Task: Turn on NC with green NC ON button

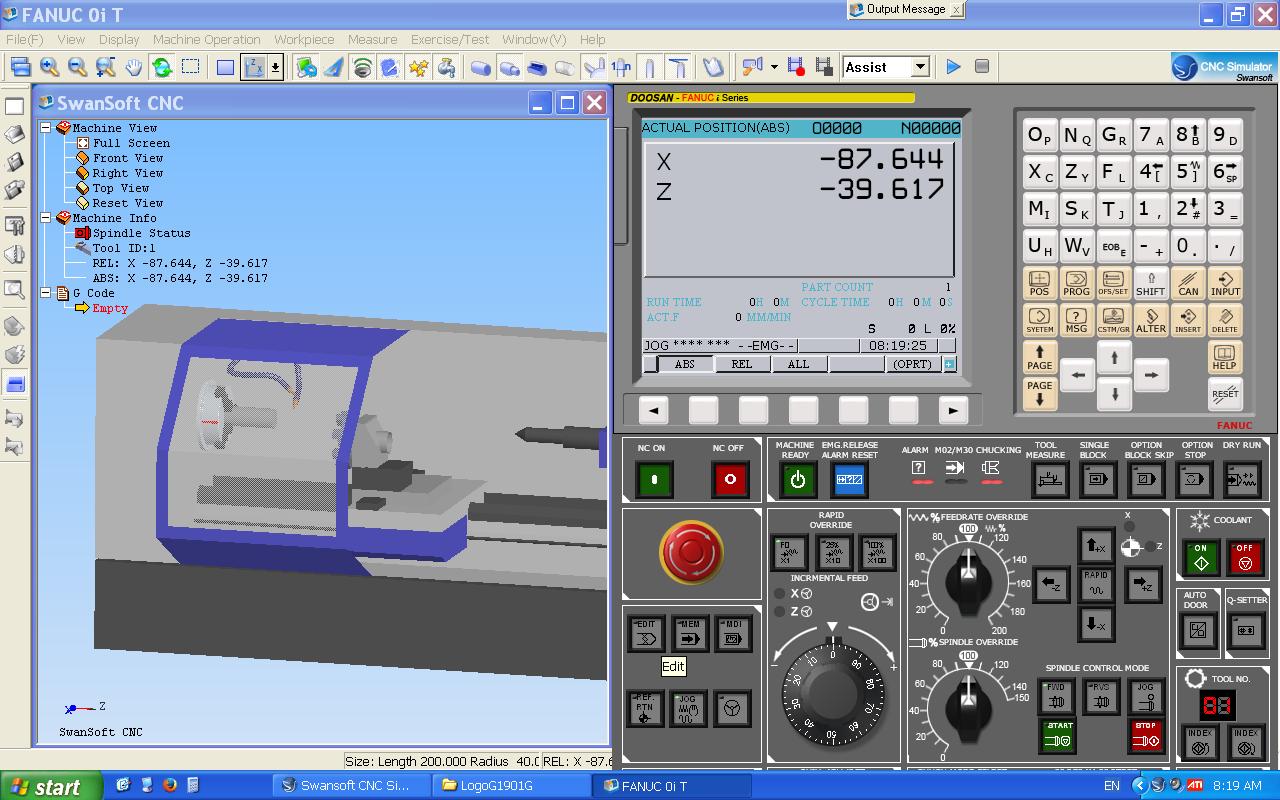Action: click(x=654, y=480)
